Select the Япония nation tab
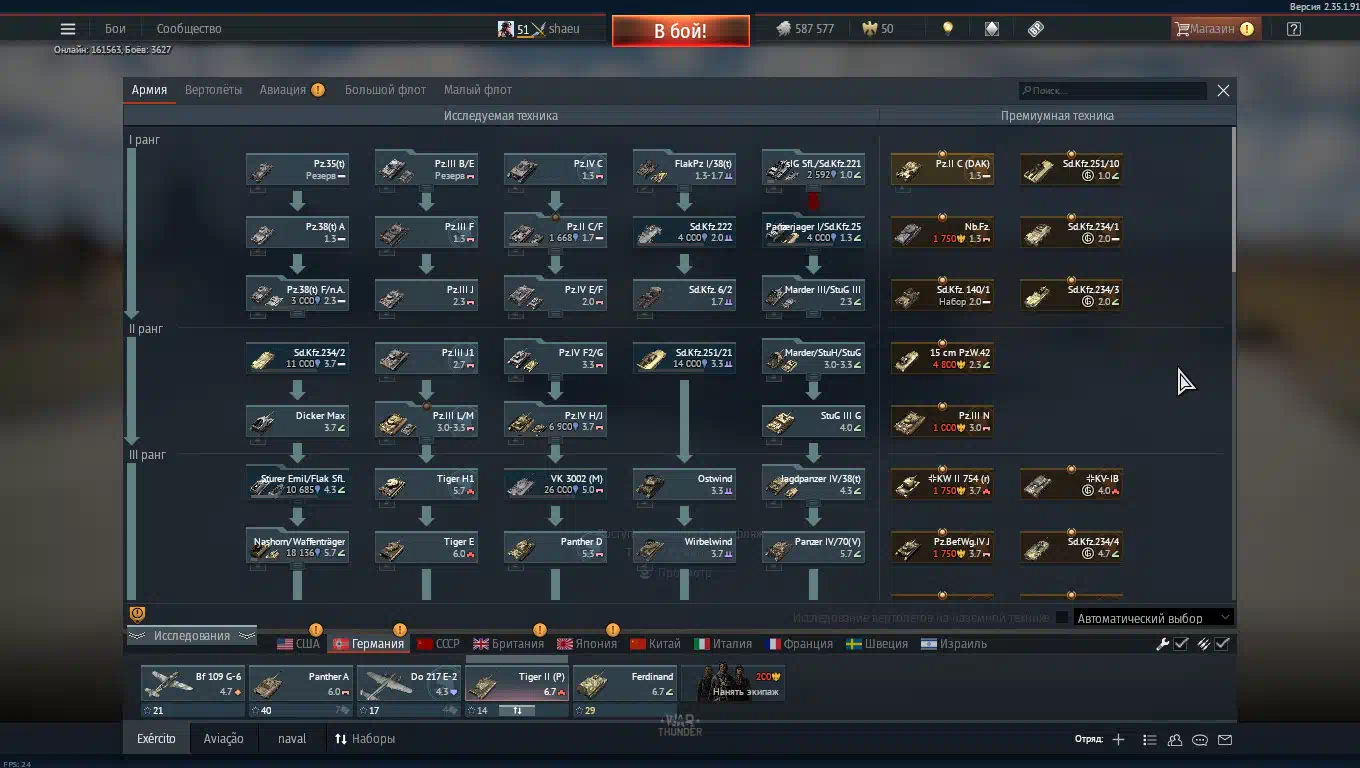 coord(587,644)
